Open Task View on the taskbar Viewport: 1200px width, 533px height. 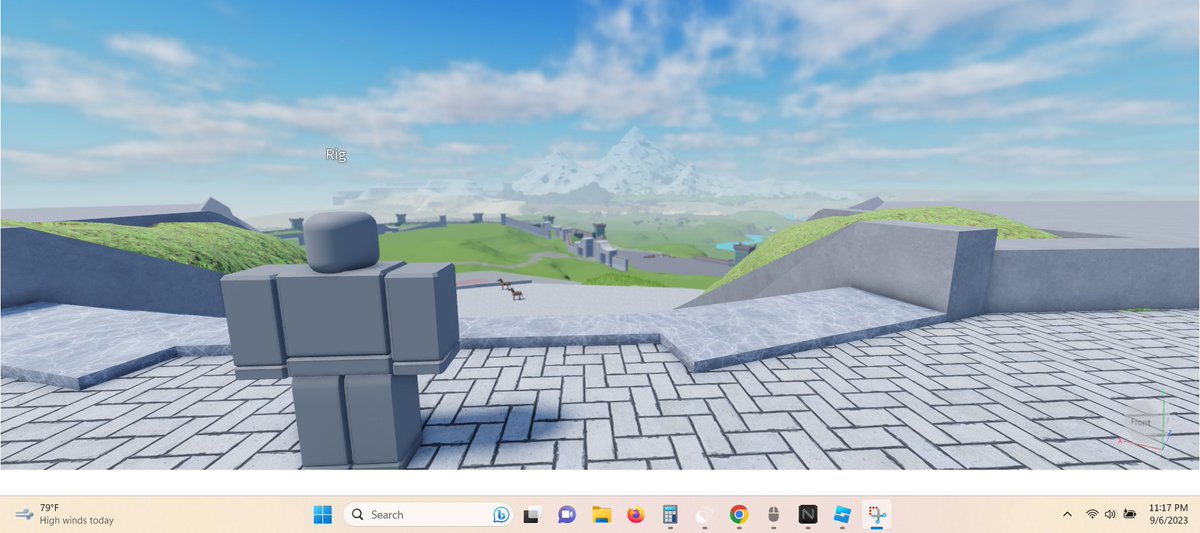pyautogui.click(x=533, y=514)
